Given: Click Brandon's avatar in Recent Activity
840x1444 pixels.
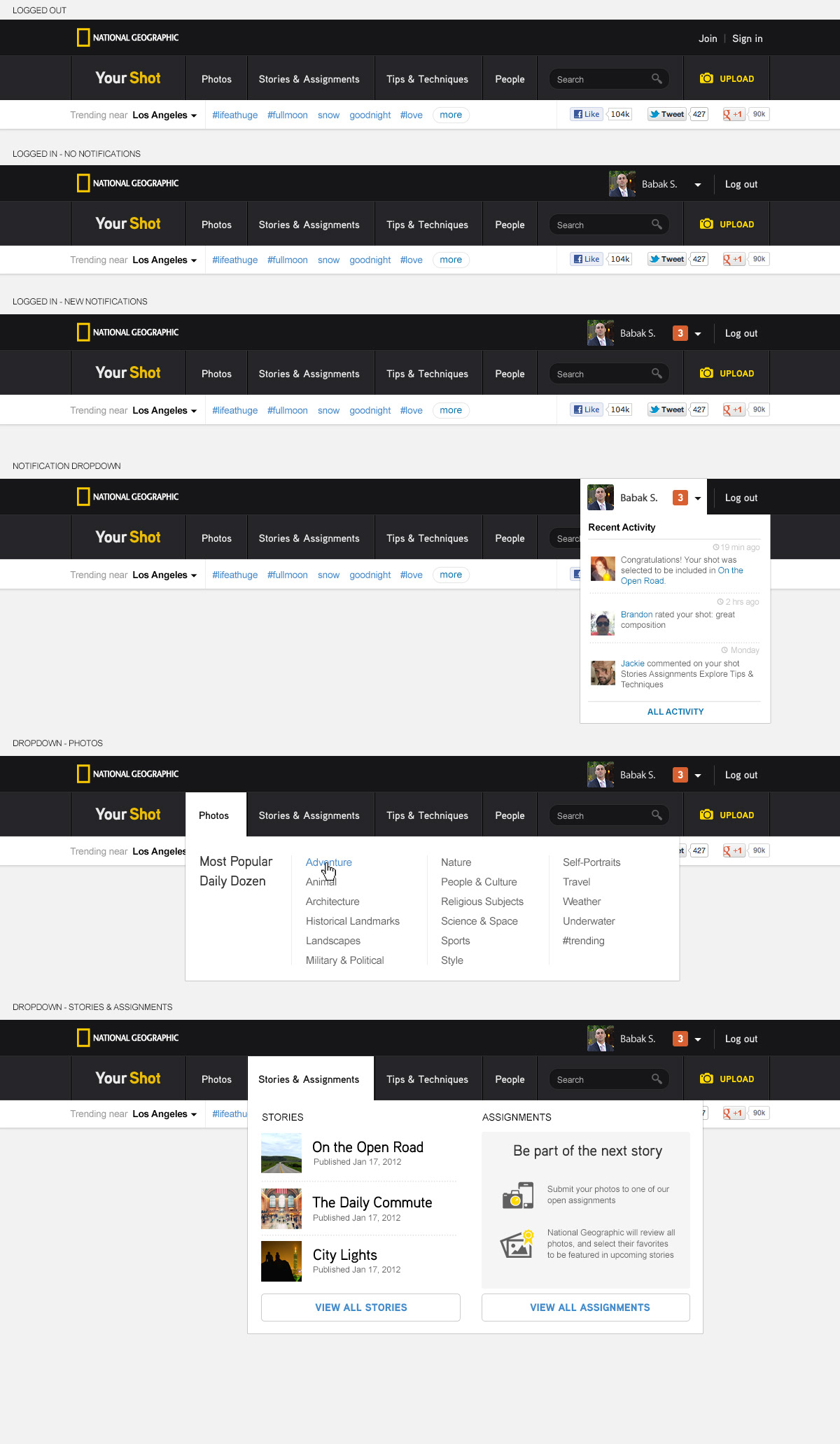Looking at the screenshot, I should point(603,623).
